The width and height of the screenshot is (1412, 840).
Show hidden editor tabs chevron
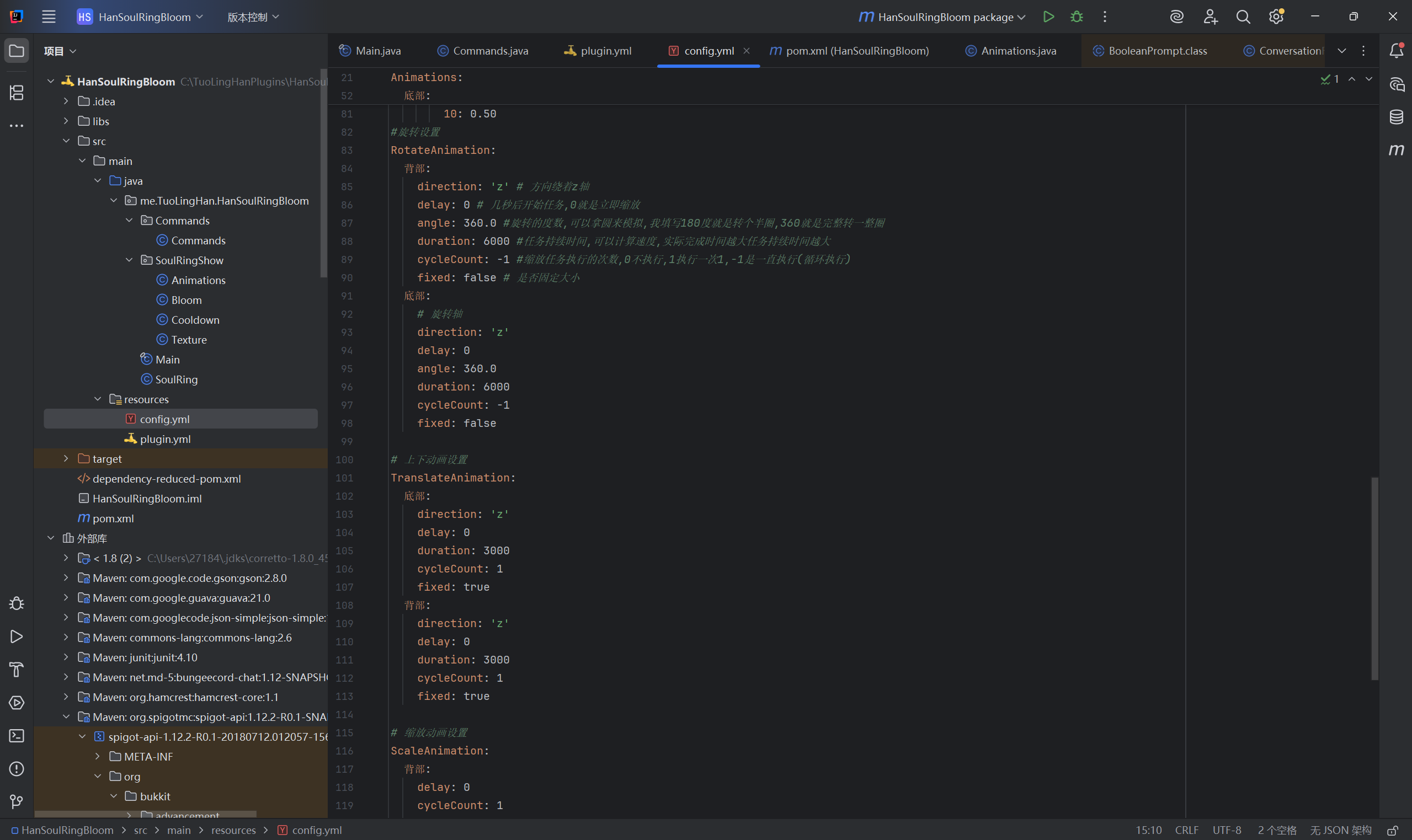1342,51
